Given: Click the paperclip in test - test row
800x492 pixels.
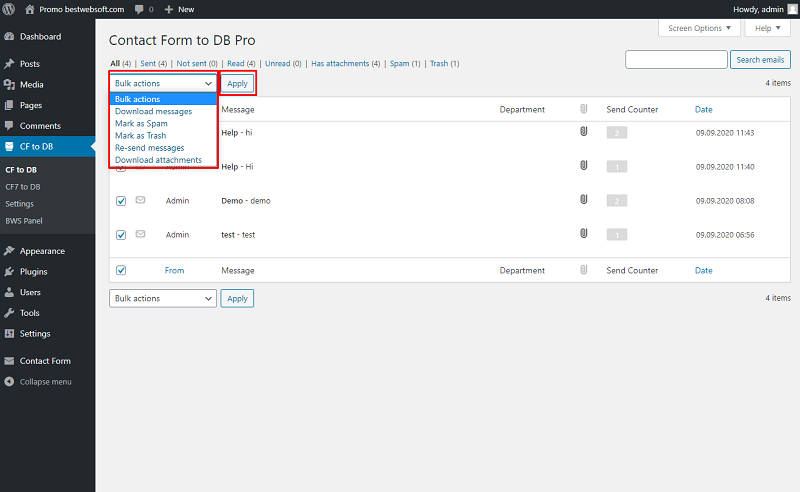Looking at the screenshot, I should coord(584,233).
